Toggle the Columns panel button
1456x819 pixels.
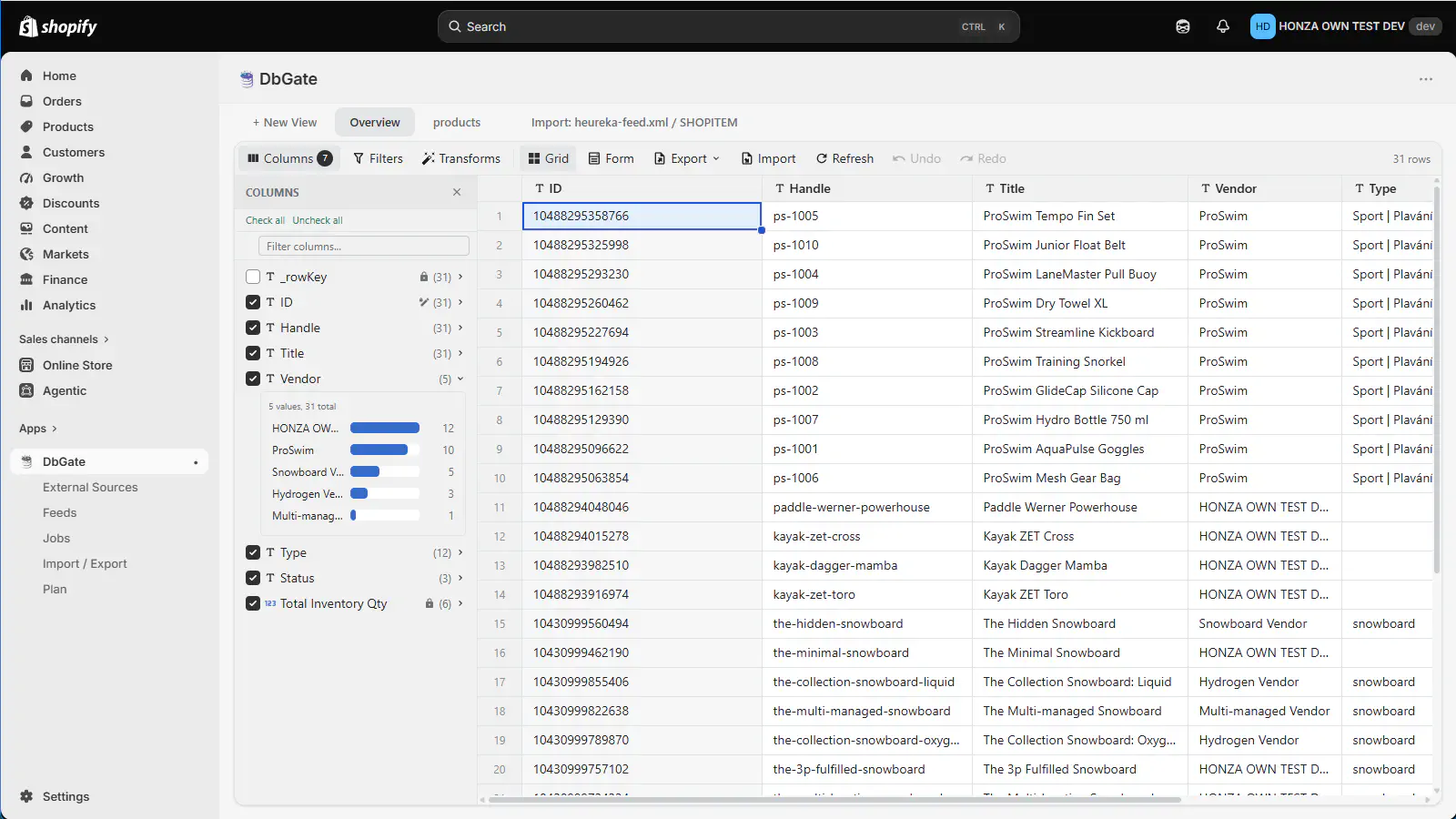click(289, 158)
